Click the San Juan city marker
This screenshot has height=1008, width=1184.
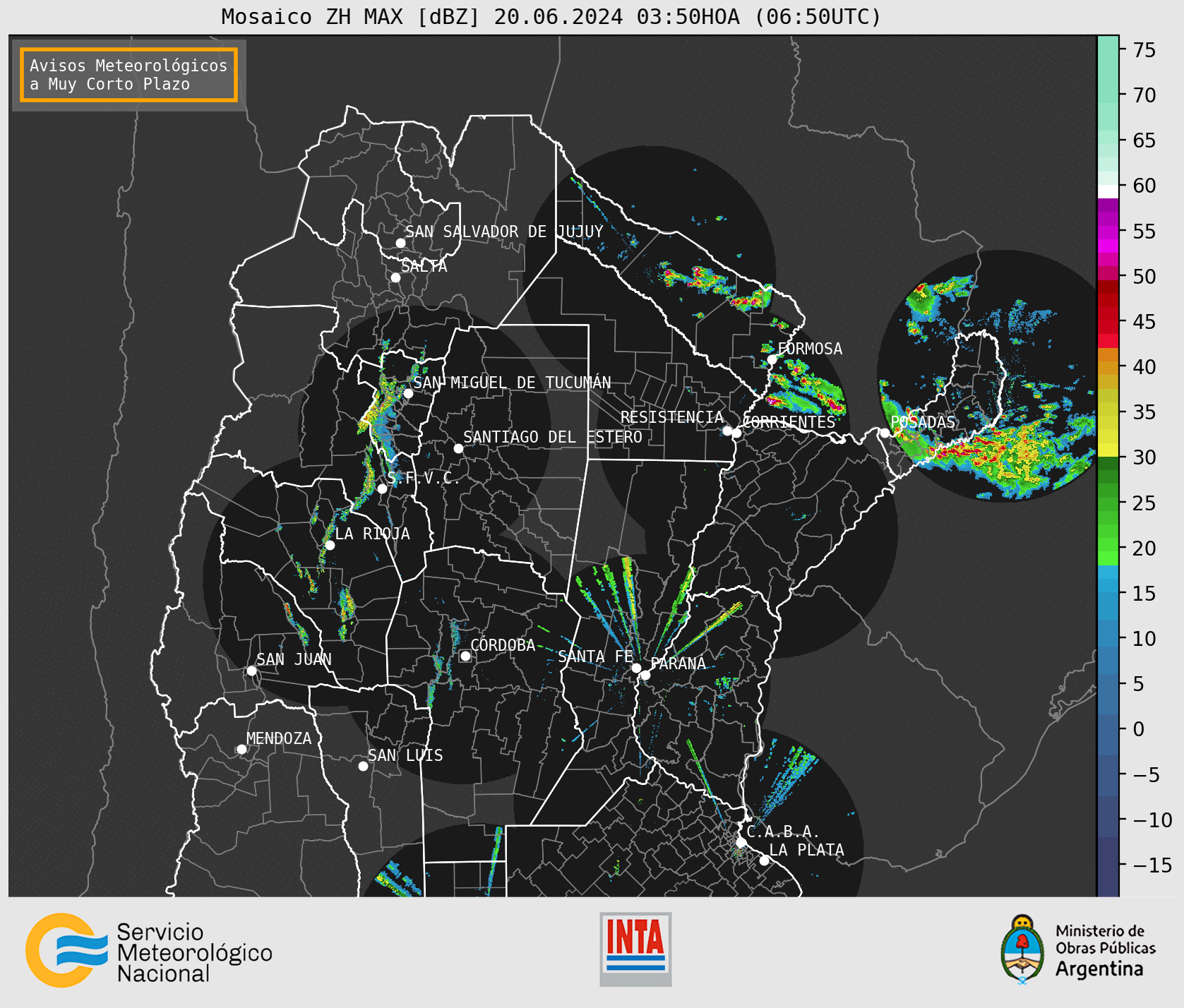click(251, 671)
